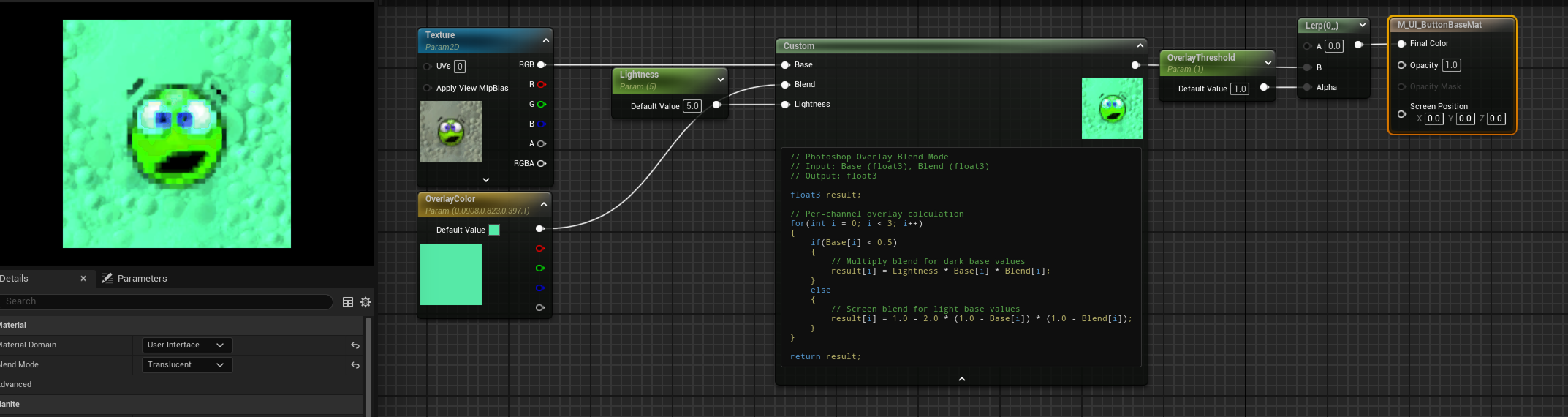Click the Apply View MipBias input pin
1568x417 pixels.
tap(428, 88)
